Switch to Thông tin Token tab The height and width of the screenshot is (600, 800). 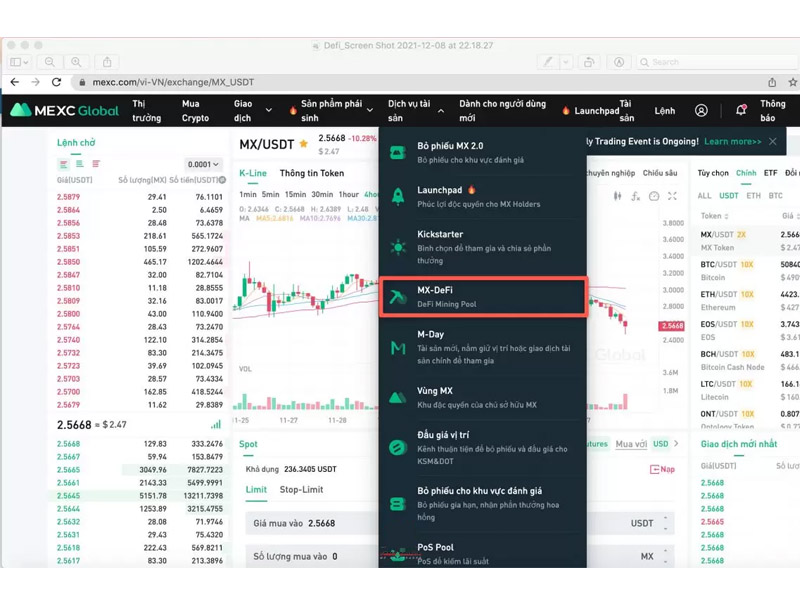tap(312, 173)
